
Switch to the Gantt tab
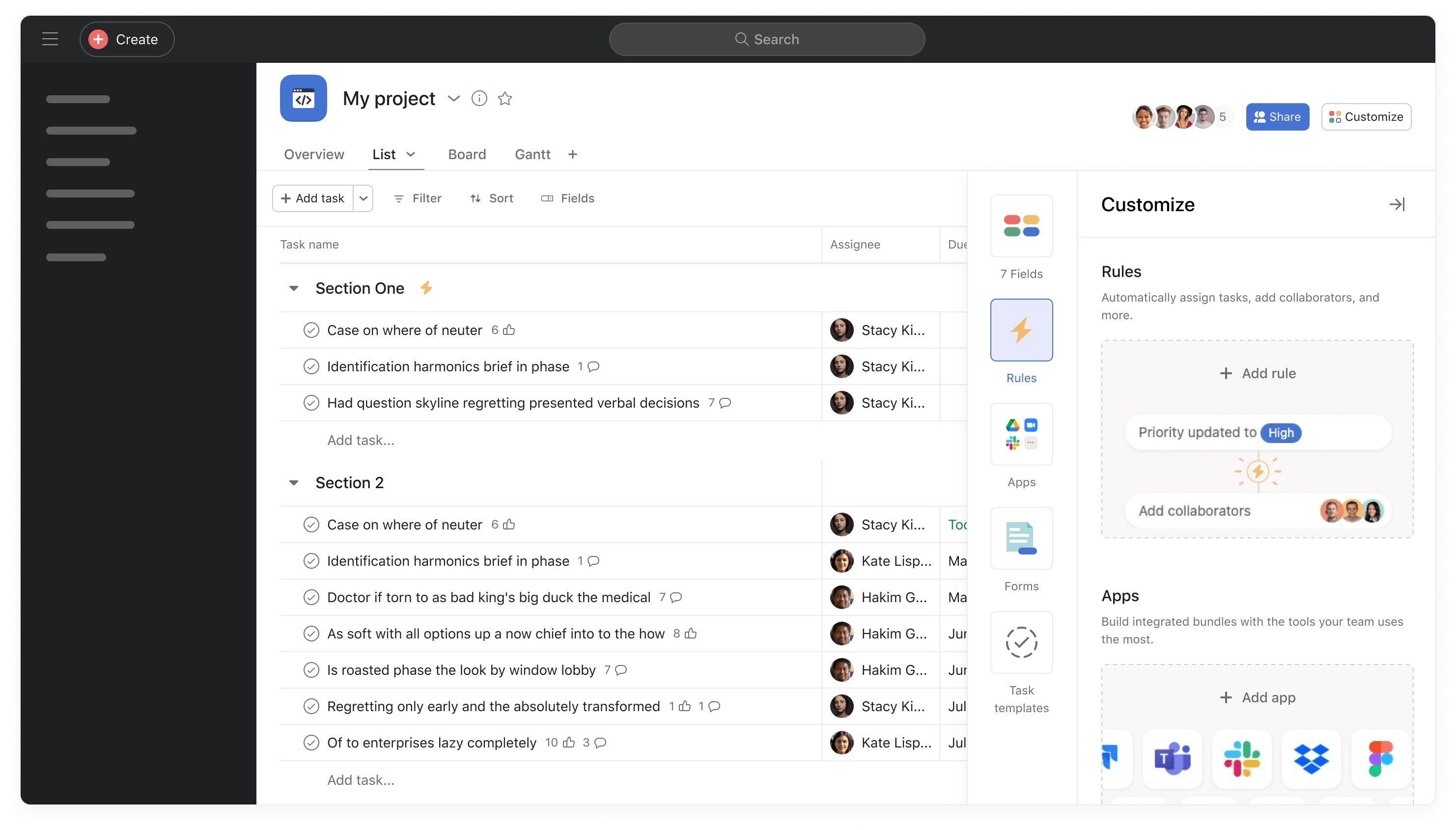tap(532, 154)
